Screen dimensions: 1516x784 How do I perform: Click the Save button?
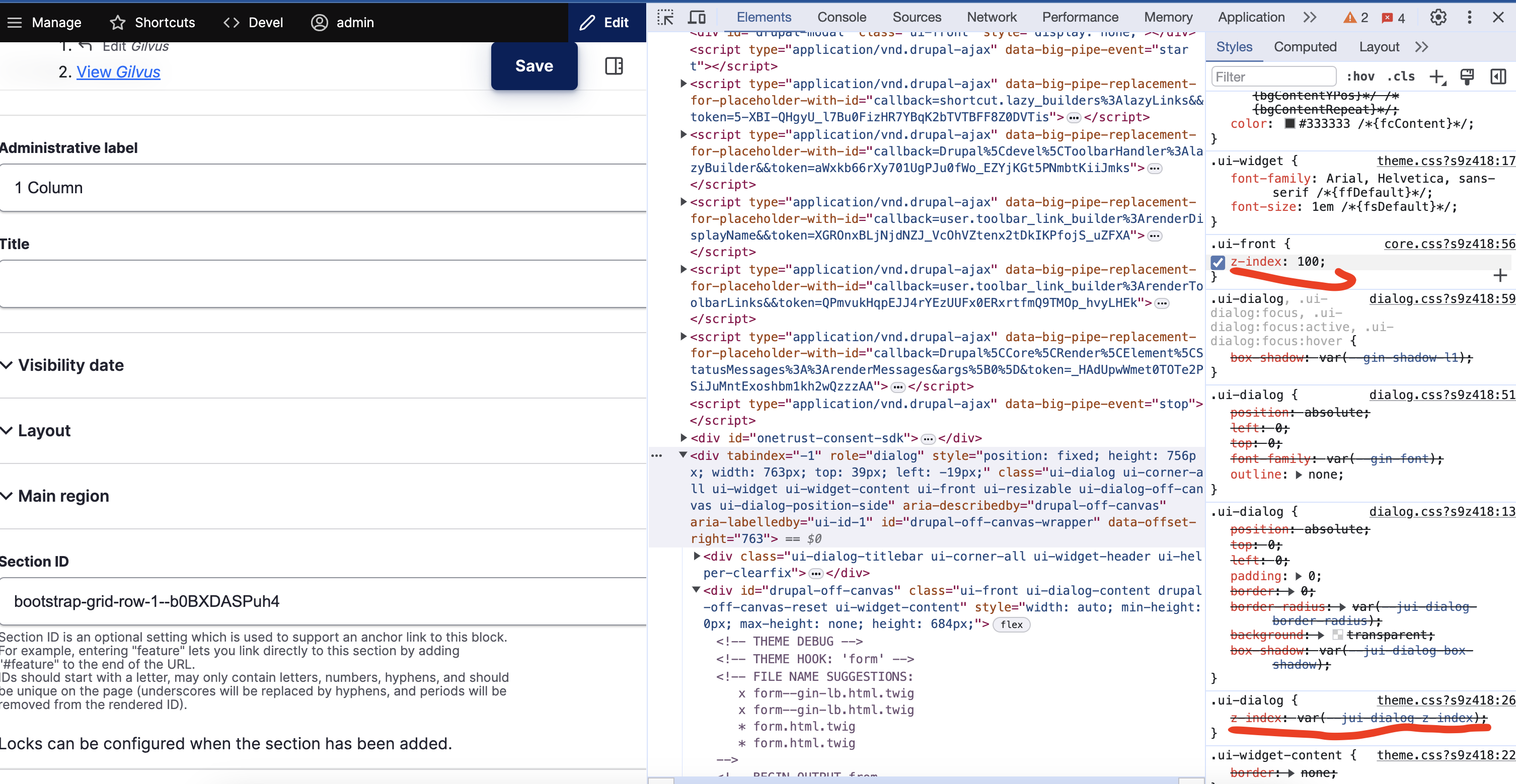534,66
